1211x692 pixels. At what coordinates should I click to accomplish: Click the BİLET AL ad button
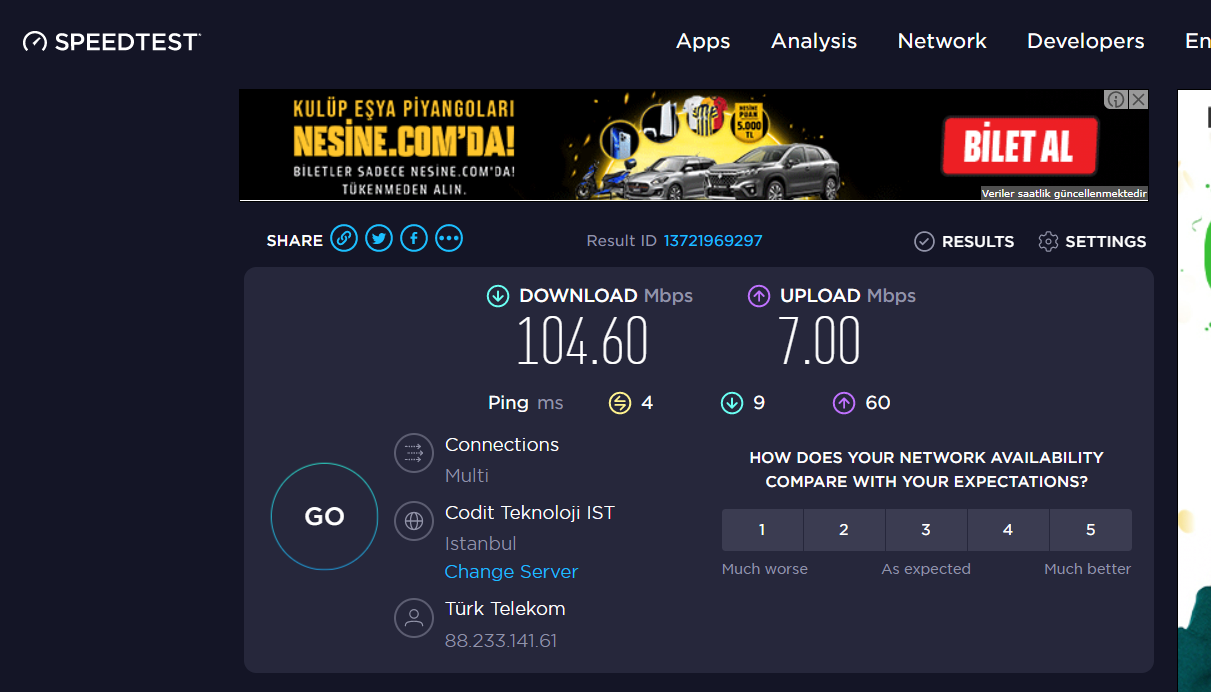click(x=1019, y=147)
